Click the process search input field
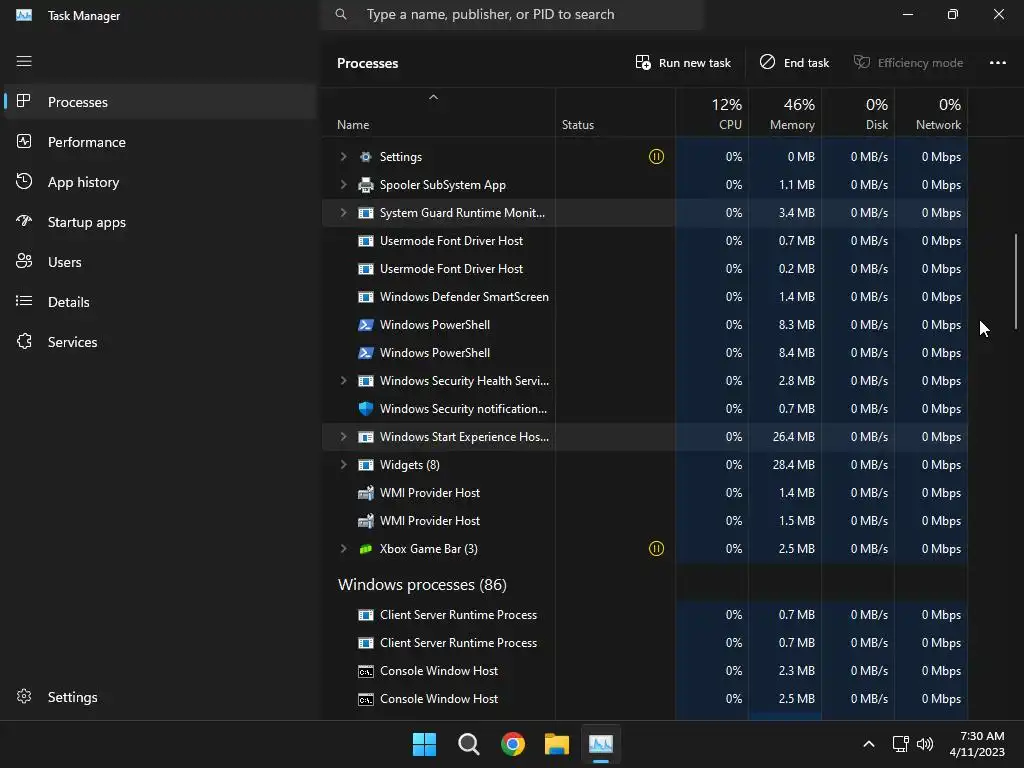 pyautogui.click(x=513, y=14)
